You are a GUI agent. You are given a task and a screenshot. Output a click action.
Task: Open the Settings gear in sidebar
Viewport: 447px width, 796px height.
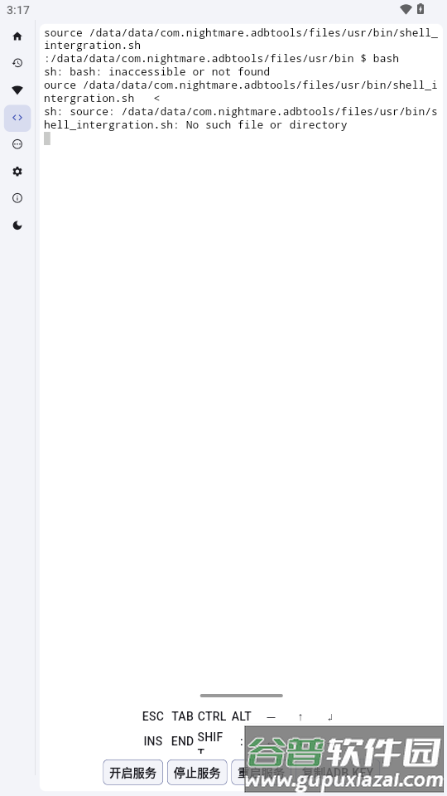pyautogui.click(x=17, y=172)
